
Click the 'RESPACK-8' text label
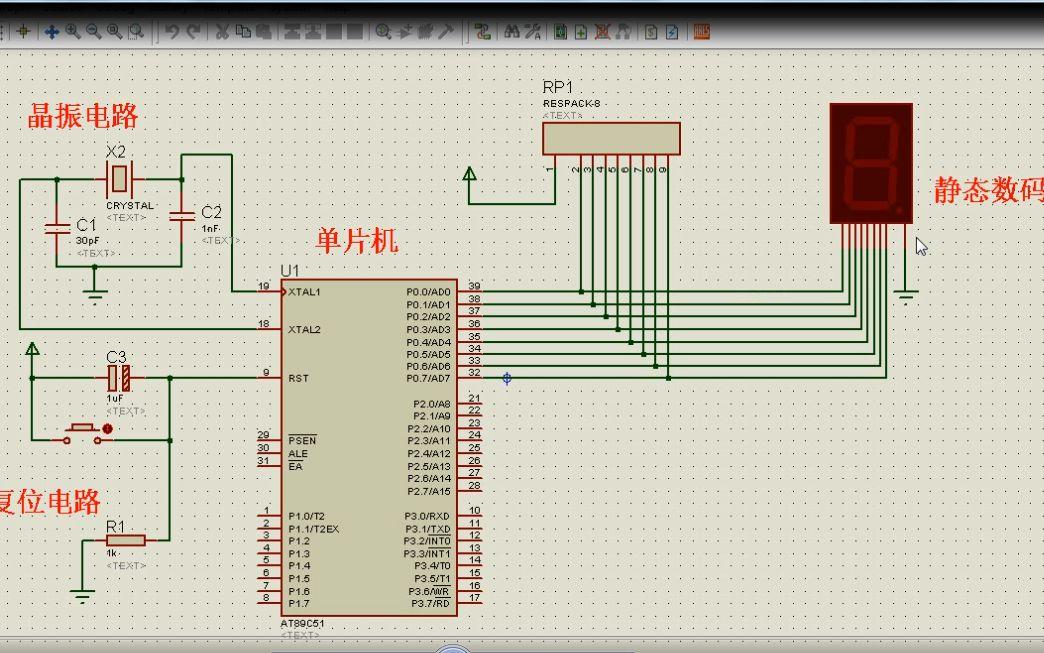[571, 104]
